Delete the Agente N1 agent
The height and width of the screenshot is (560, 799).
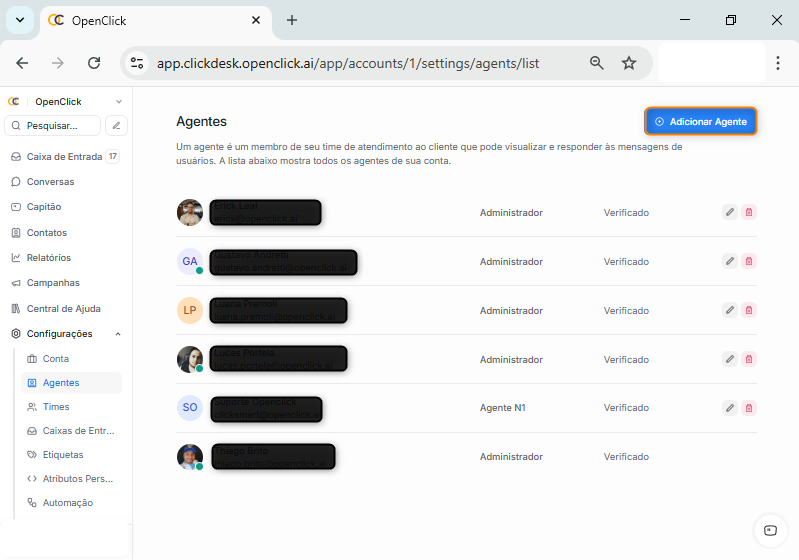(749, 408)
